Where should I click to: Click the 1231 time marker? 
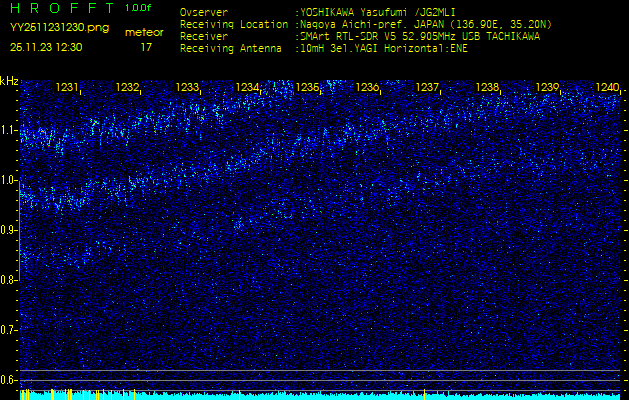[67, 88]
